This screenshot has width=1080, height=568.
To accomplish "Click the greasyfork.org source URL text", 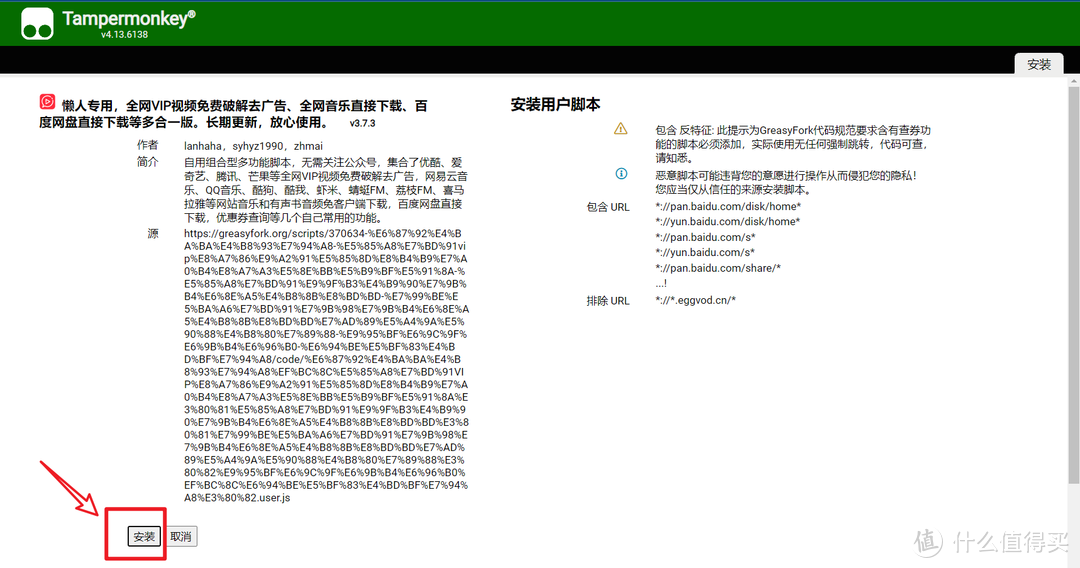I will click(x=326, y=366).
